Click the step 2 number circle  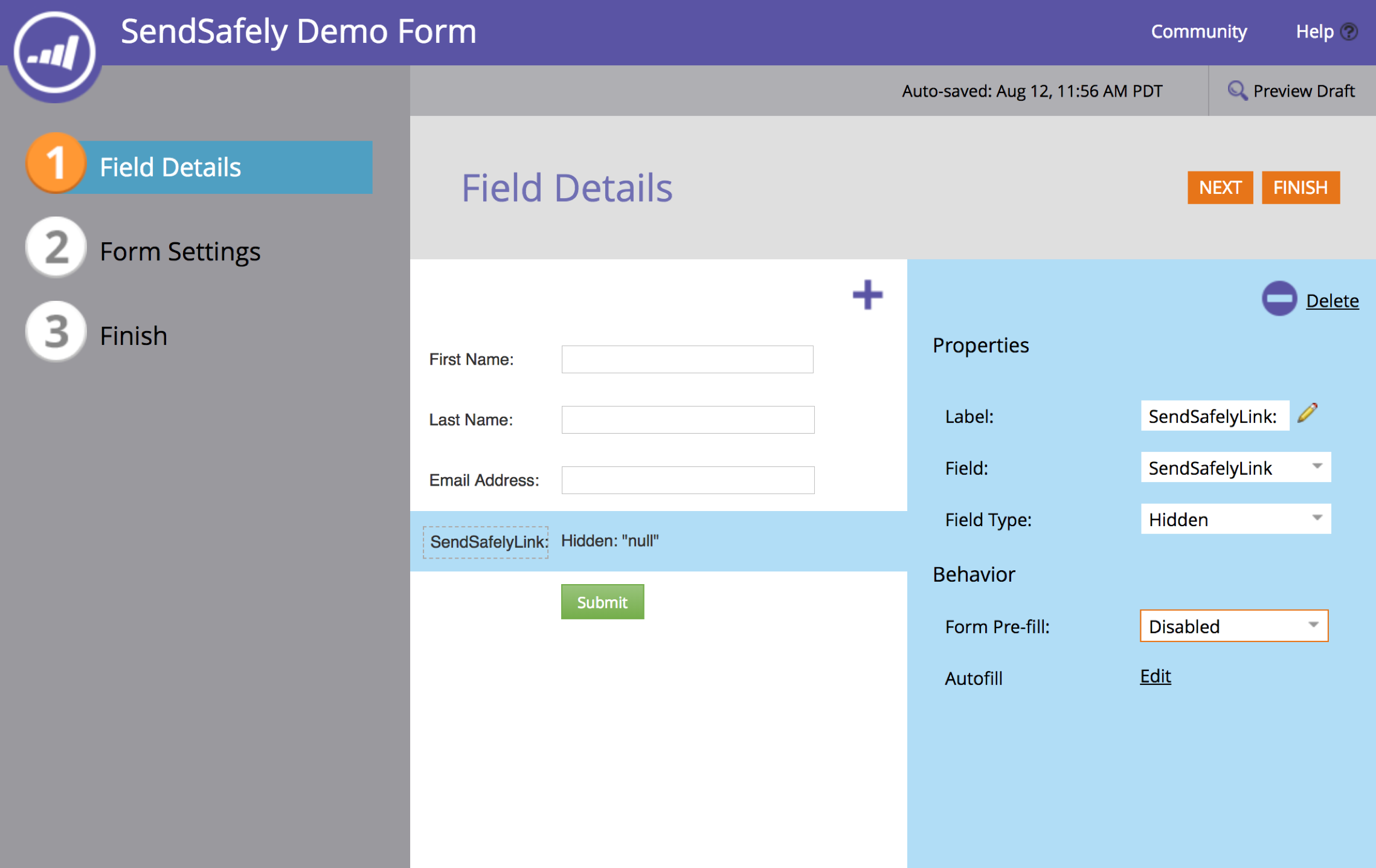coord(56,248)
